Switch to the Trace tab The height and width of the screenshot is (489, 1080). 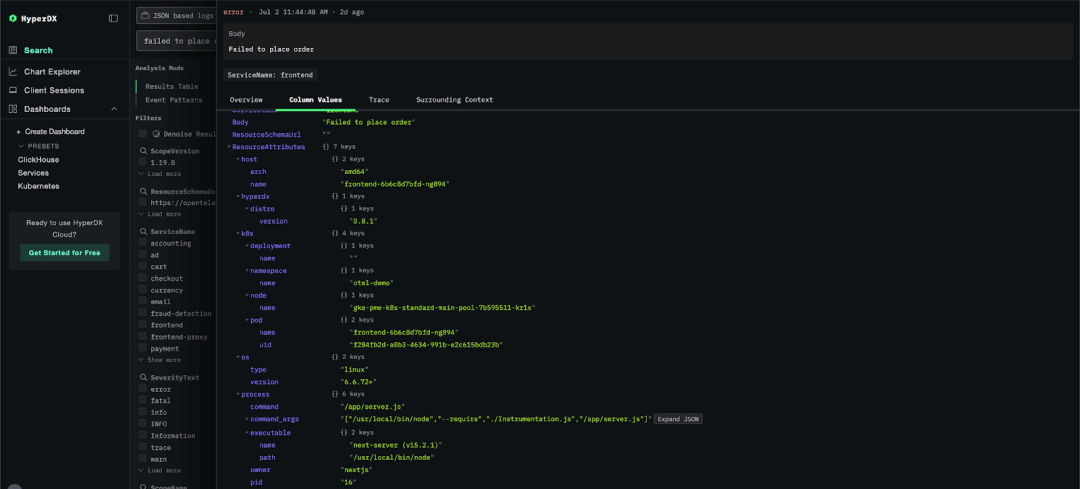(379, 100)
